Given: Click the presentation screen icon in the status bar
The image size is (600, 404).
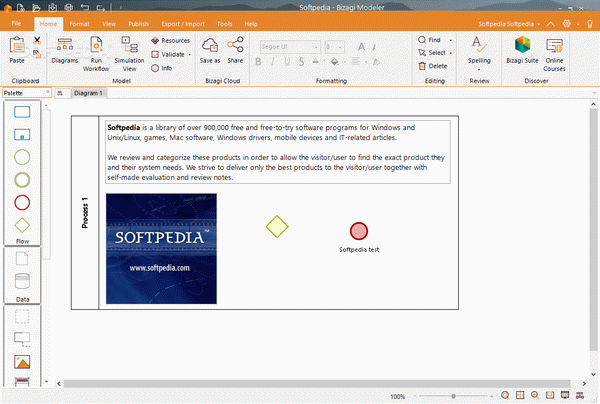Looking at the screenshot, I should [565, 395].
